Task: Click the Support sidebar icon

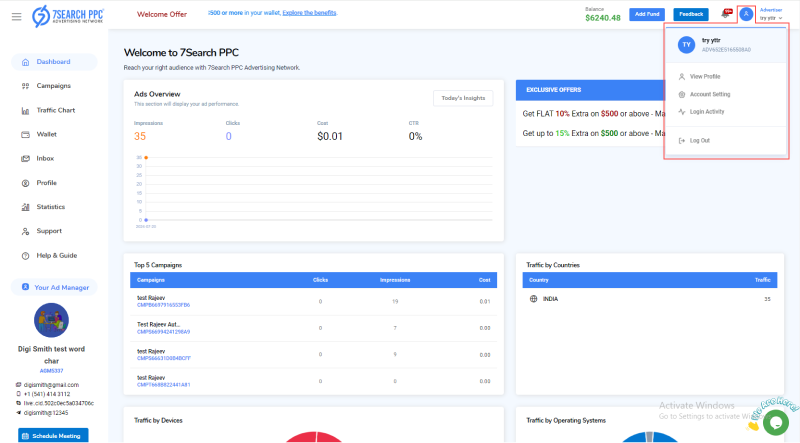Action: tap(26, 231)
